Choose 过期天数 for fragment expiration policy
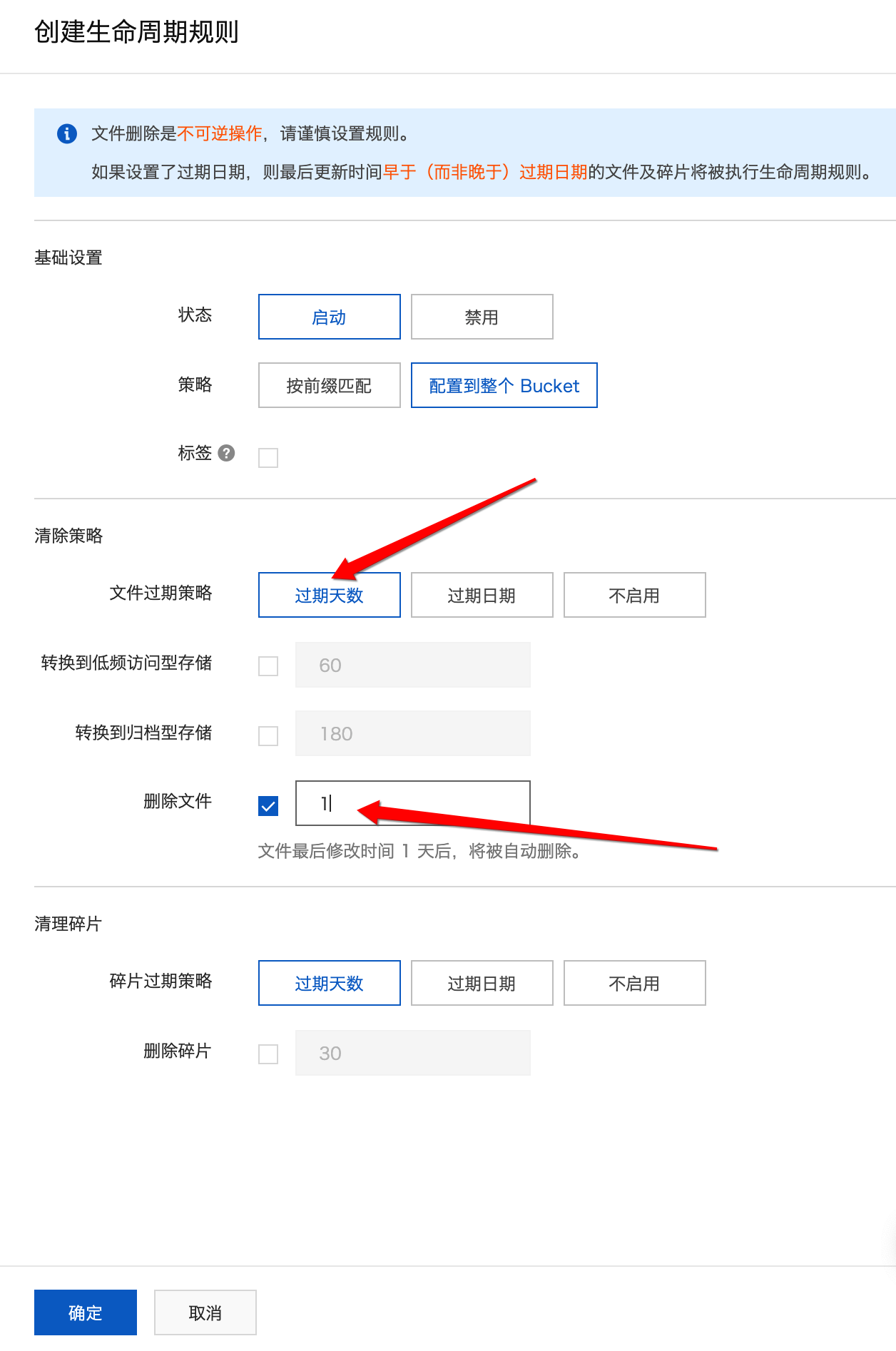The width and height of the screenshot is (896, 1351). click(329, 983)
